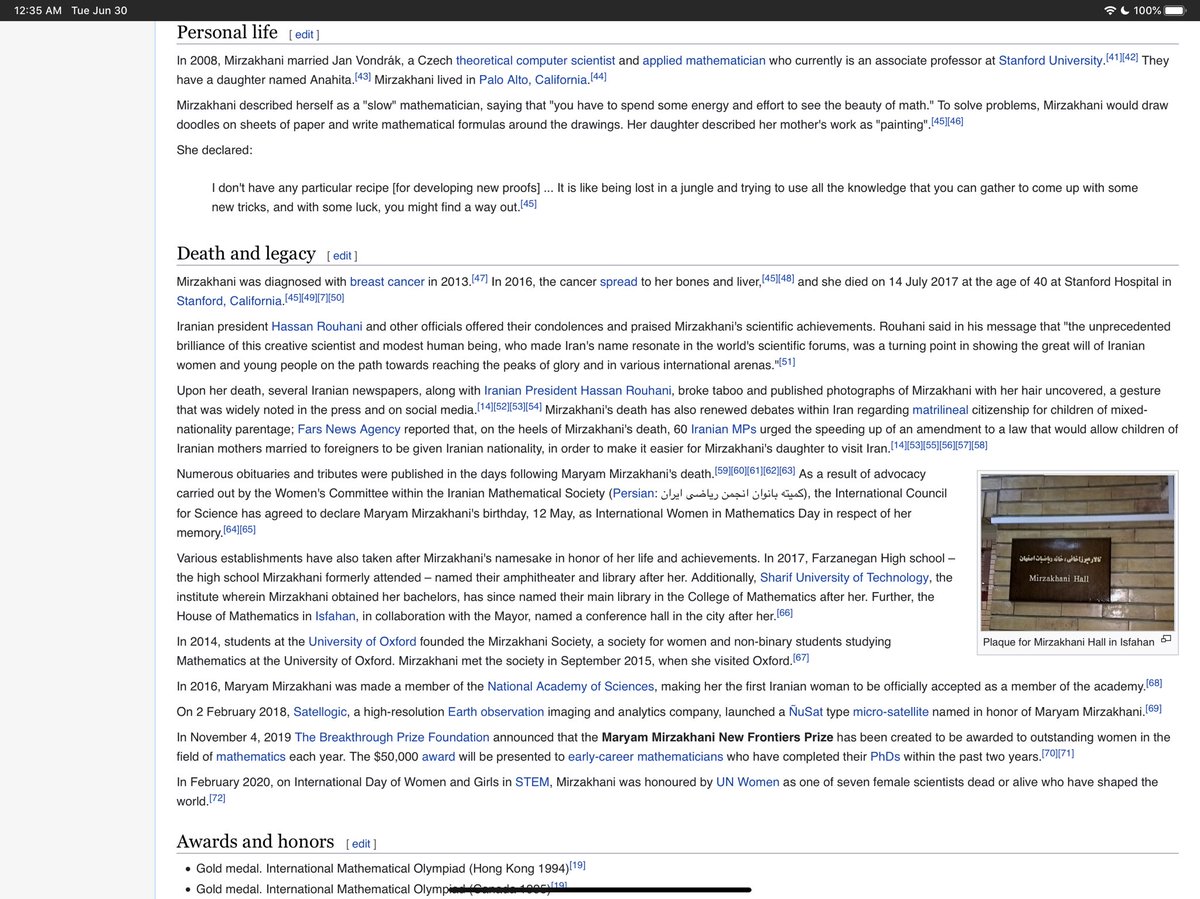Image resolution: width=1200 pixels, height=899 pixels.
Task: Open the applied mathematician link
Action: 704,60
